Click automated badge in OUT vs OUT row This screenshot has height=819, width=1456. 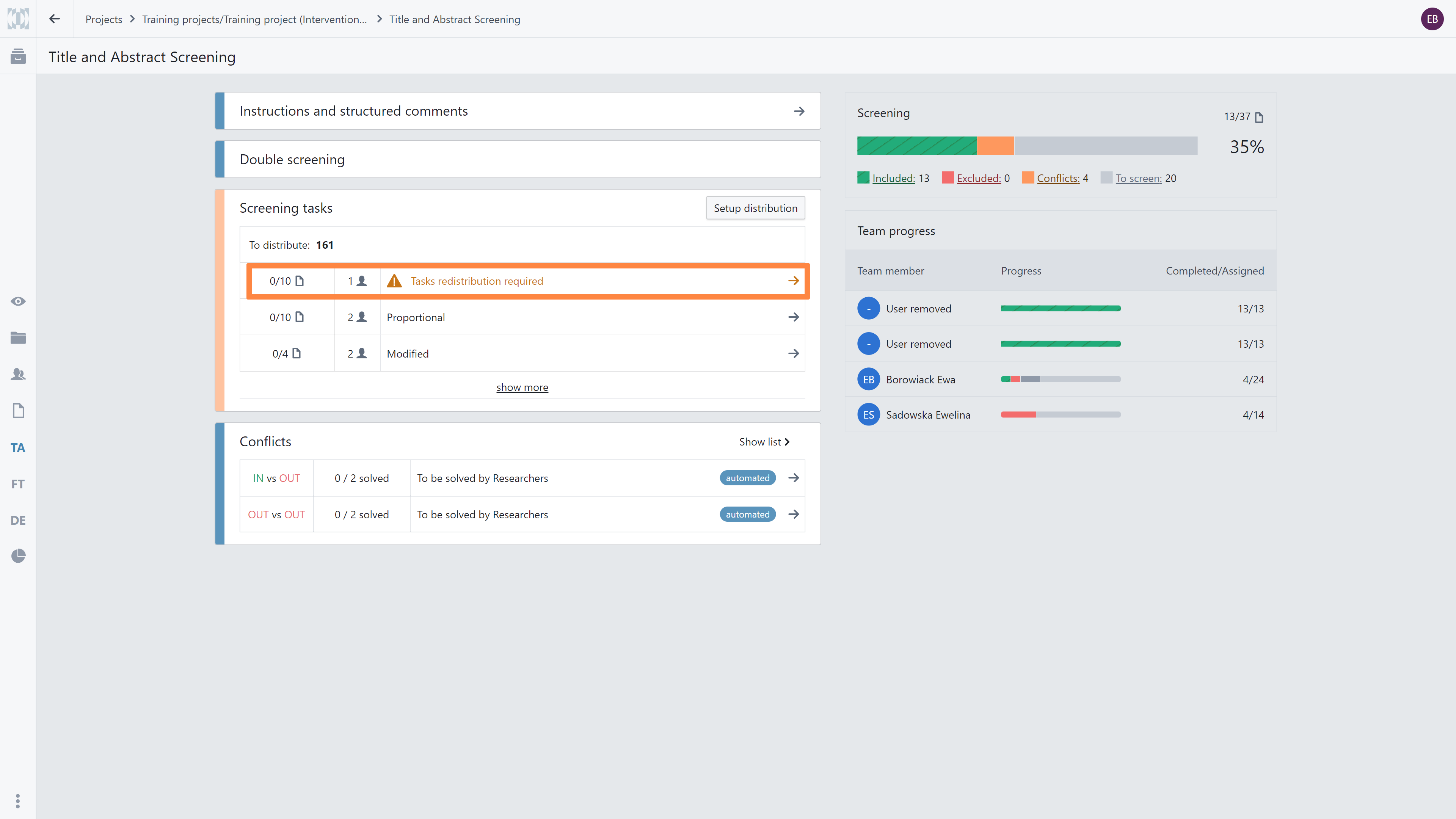click(x=747, y=515)
